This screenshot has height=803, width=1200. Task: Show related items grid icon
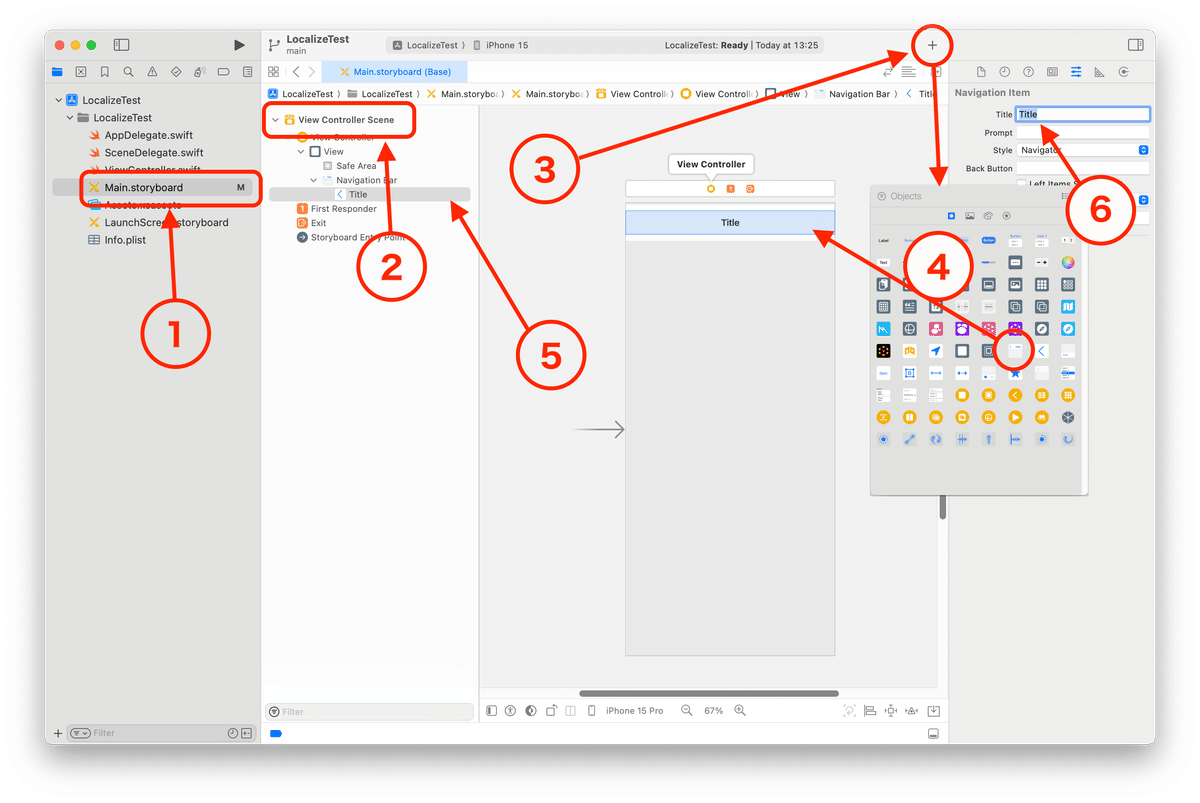[273, 72]
